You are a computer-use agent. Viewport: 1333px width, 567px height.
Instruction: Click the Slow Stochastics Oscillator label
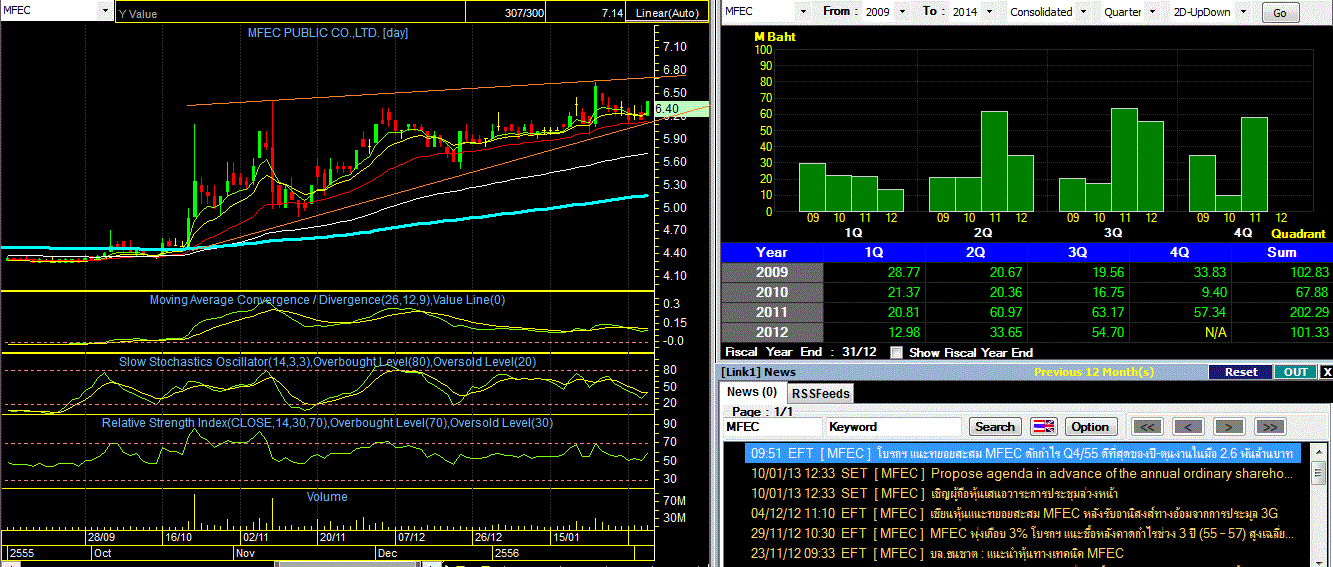click(327, 361)
